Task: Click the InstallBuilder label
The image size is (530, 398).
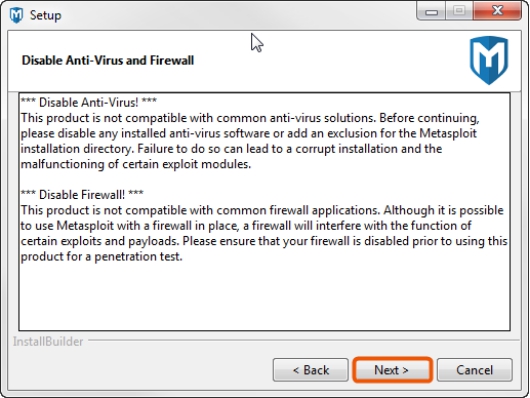Action: coord(48,342)
